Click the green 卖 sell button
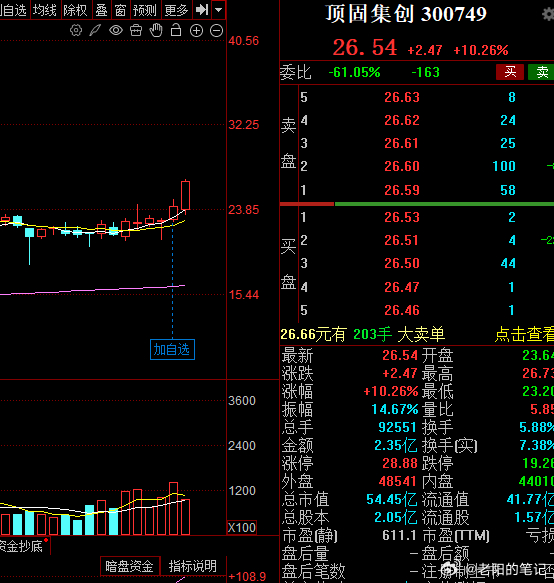 [x=541, y=72]
